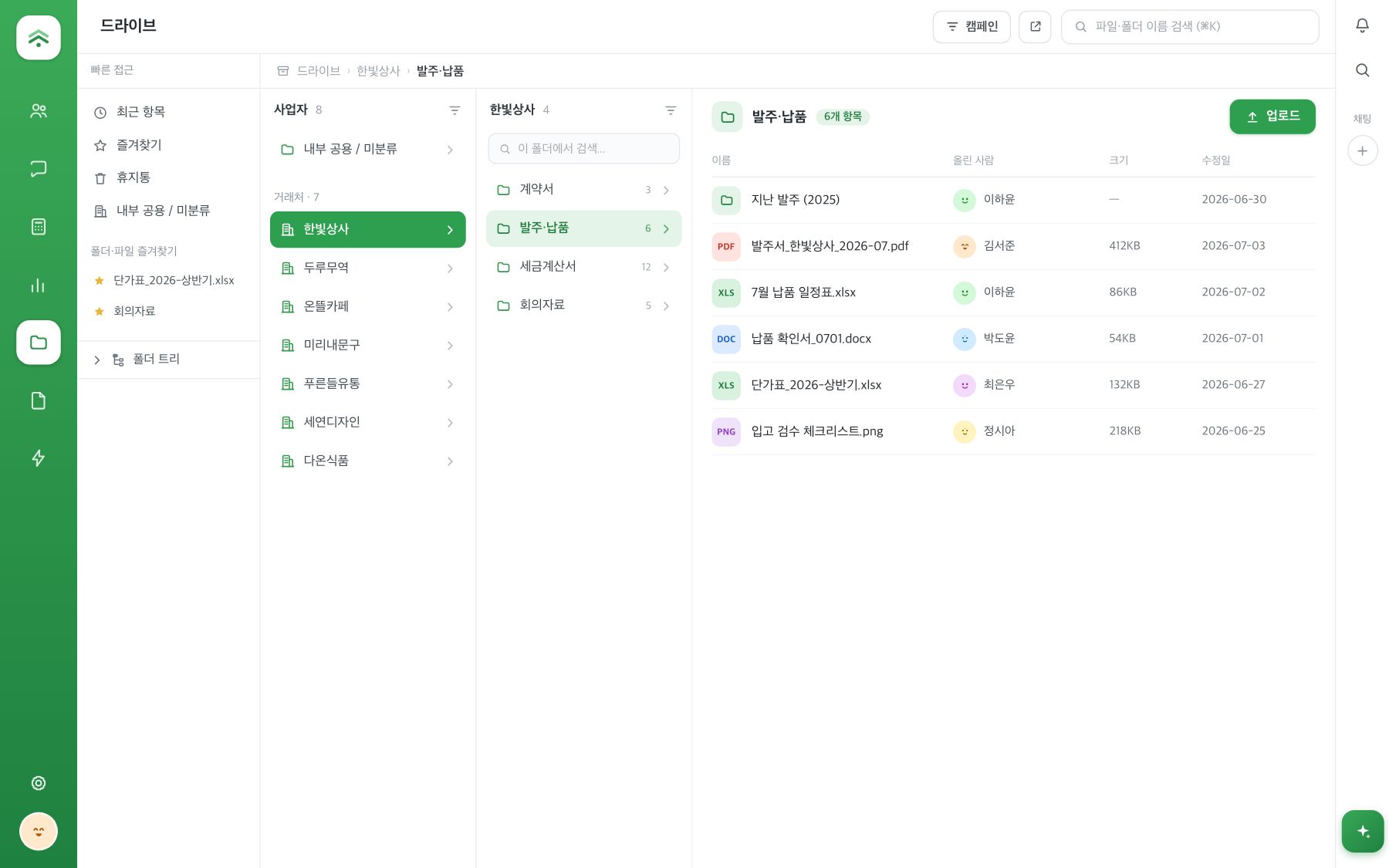Image resolution: width=1389 pixels, height=868 pixels.
Task: Open 휴지통 in quick access
Action: pyautogui.click(x=168, y=177)
